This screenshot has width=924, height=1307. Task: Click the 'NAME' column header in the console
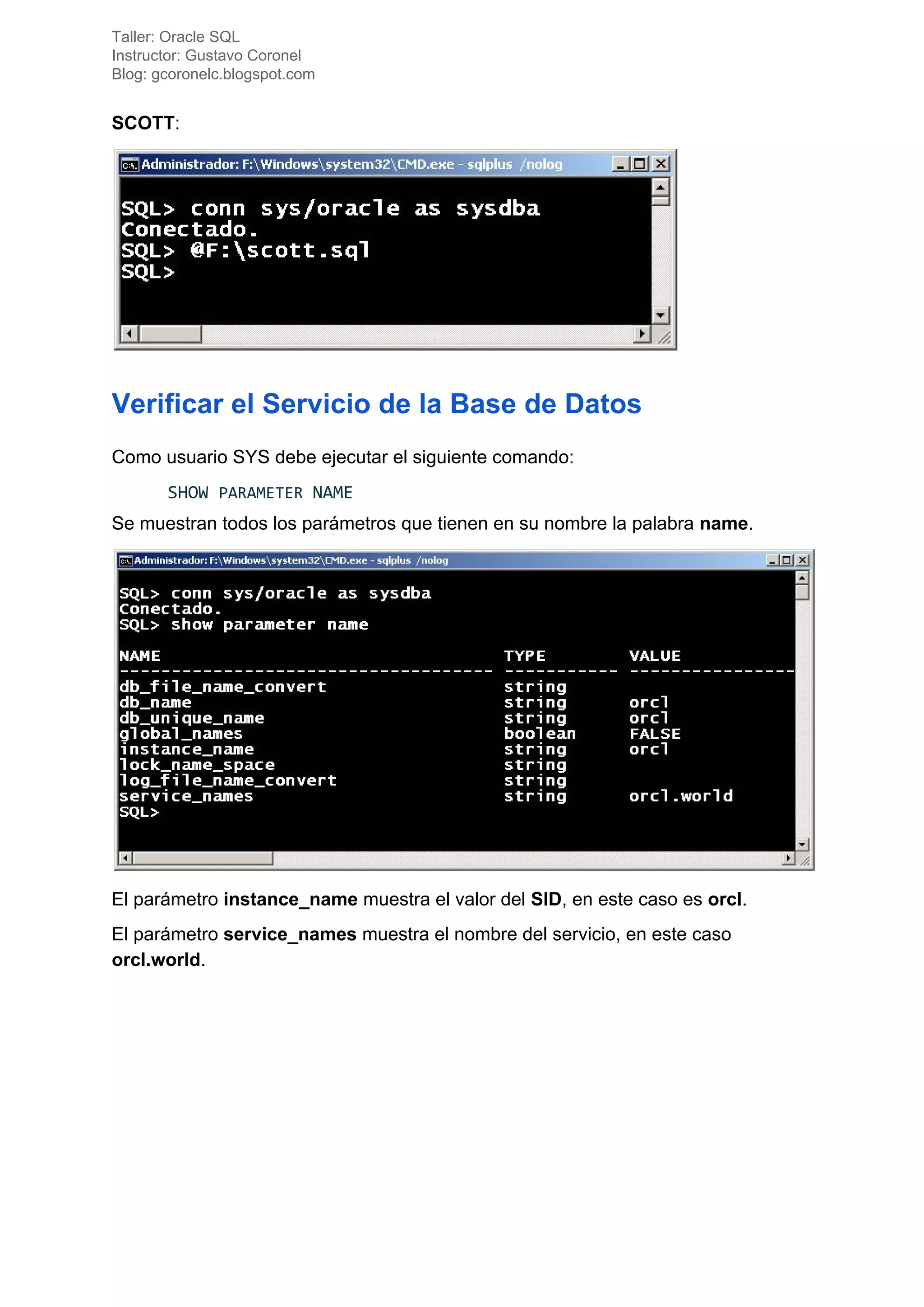[139, 656]
